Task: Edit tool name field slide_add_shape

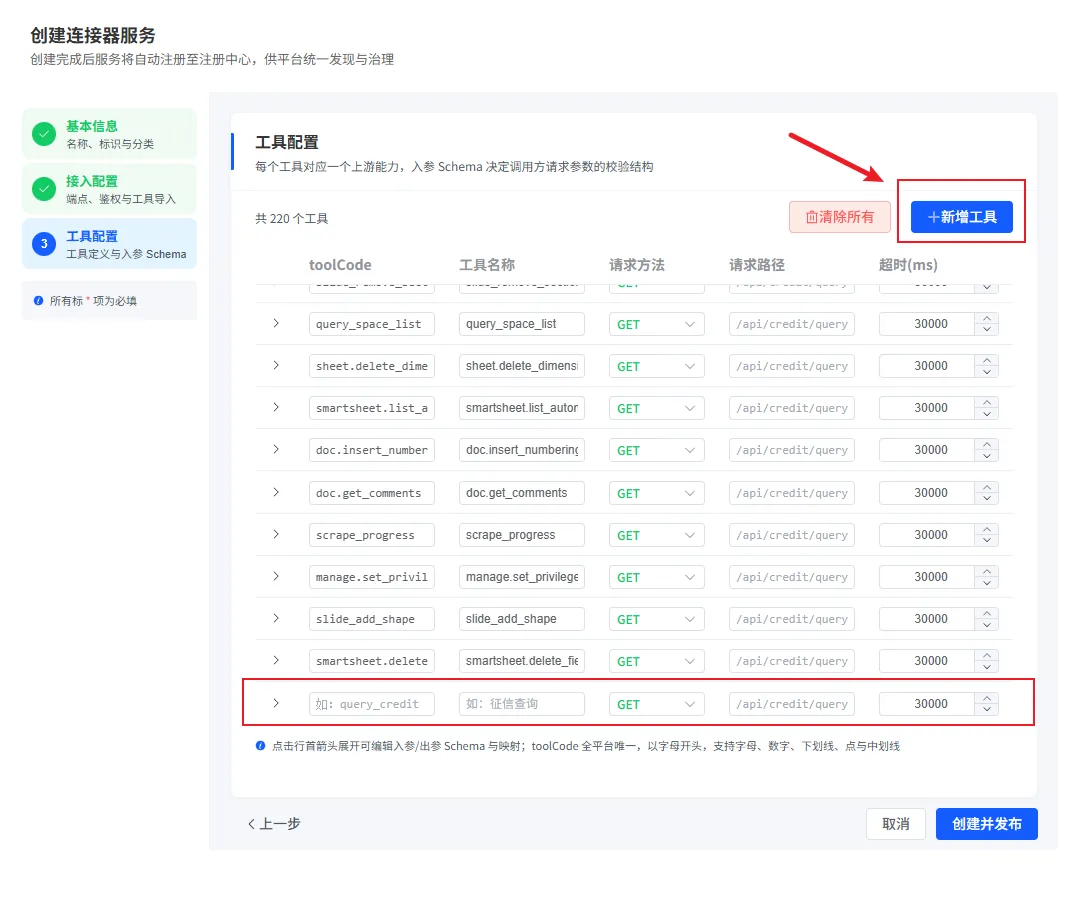Action: coord(522,619)
